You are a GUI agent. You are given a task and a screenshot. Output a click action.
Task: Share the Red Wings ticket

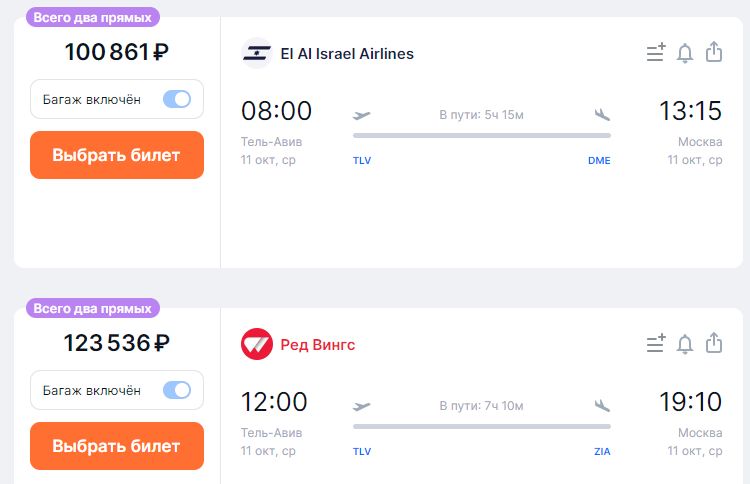[x=714, y=343]
